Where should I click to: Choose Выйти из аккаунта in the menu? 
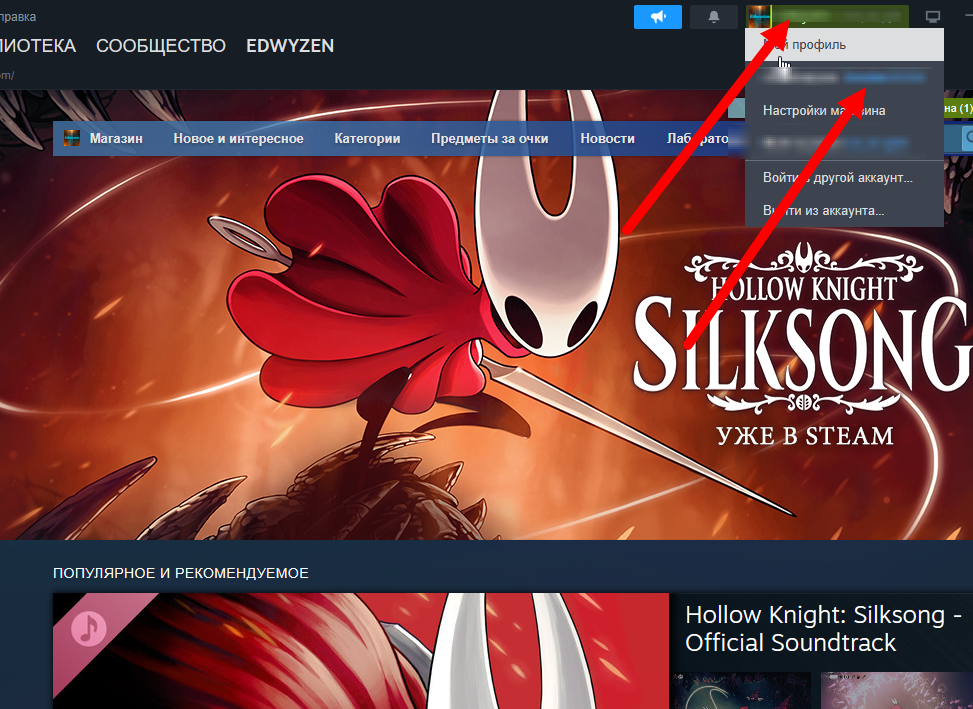coord(844,211)
